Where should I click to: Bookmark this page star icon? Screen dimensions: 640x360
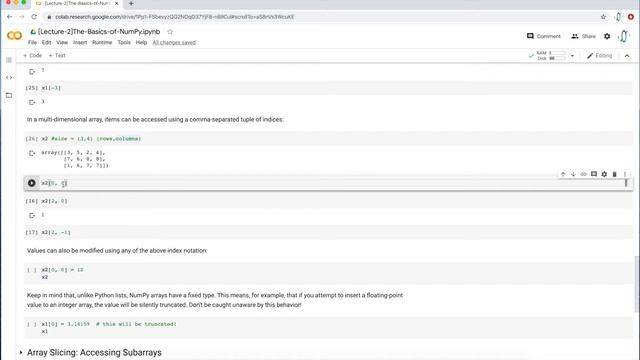coord(603,17)
